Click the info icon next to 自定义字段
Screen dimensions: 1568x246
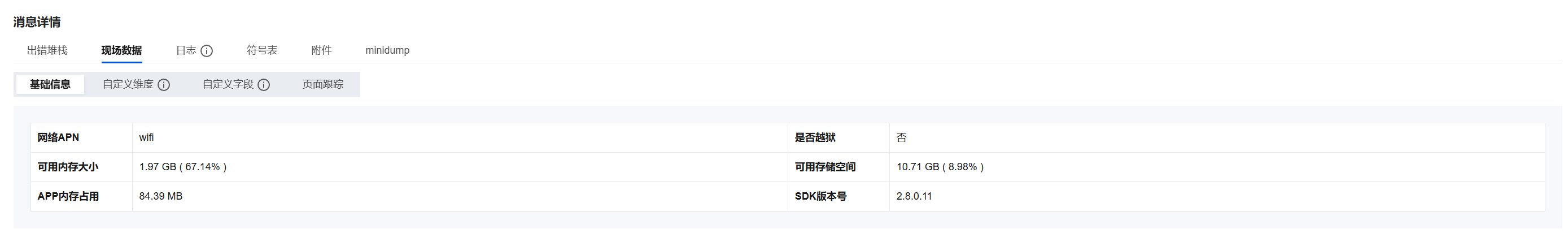[x=264, y=85]
